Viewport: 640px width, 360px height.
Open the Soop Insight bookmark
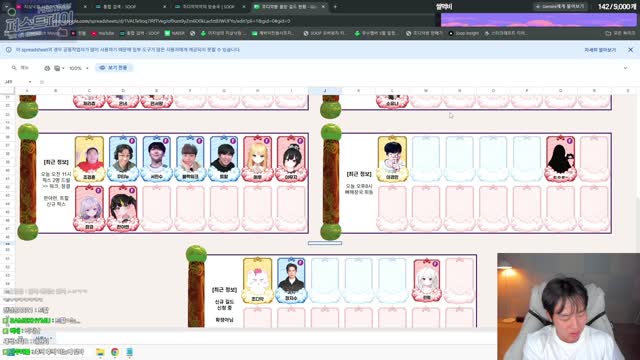coord(464,33)
